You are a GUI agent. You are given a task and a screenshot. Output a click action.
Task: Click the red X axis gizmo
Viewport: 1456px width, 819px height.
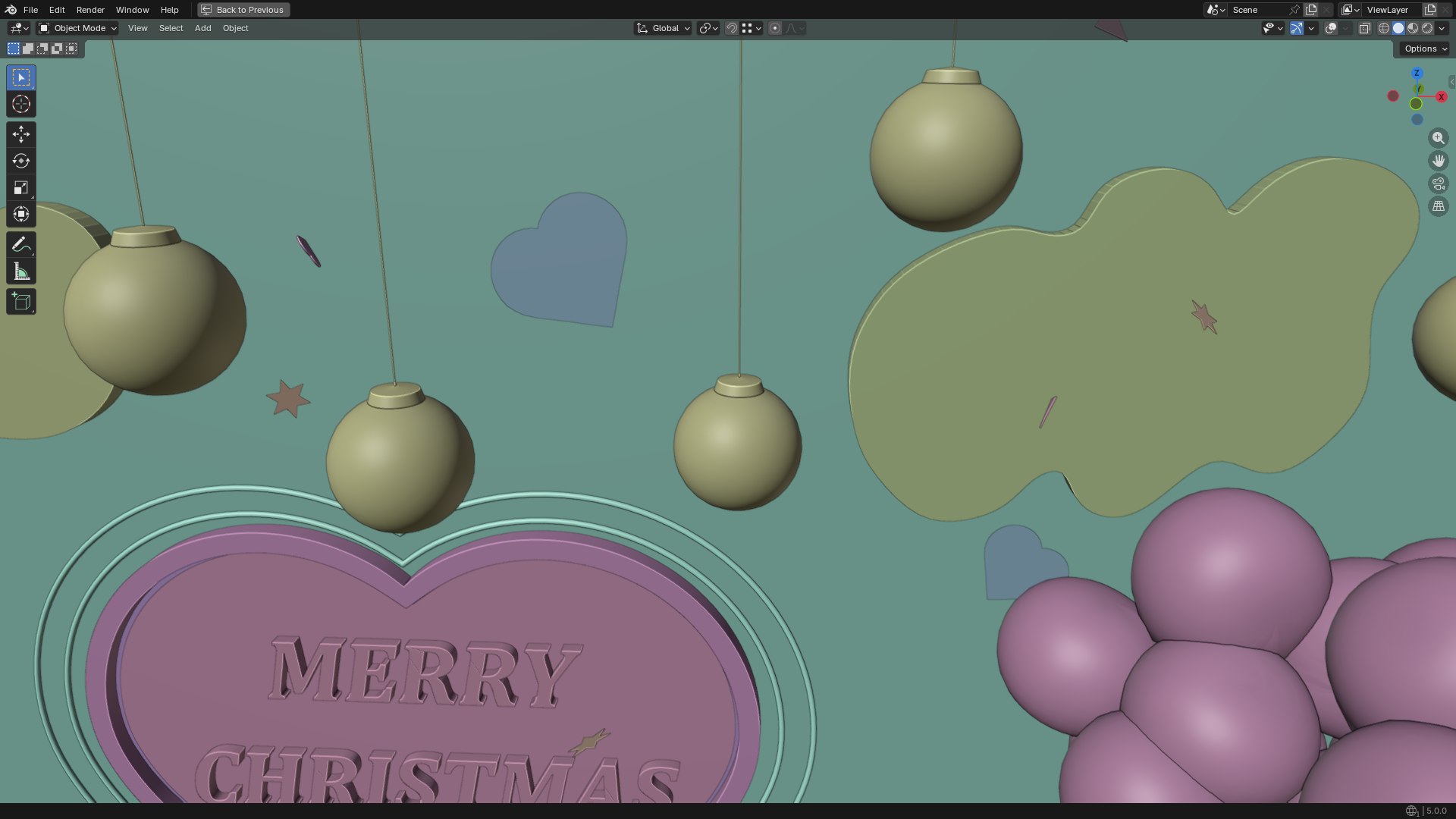(1441, 96)
